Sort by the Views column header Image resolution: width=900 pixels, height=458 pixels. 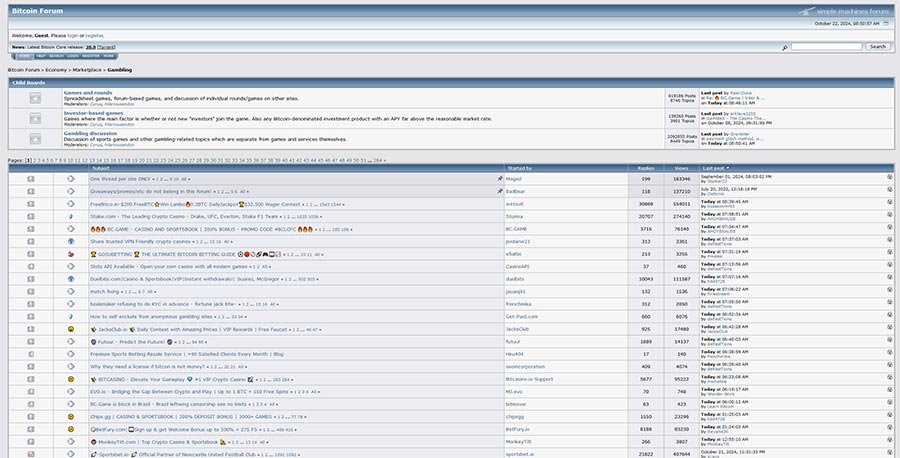(681, 168)
